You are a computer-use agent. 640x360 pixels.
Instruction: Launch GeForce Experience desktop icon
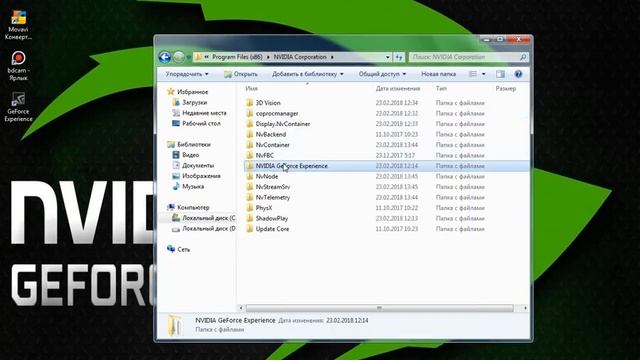[18, 107]
